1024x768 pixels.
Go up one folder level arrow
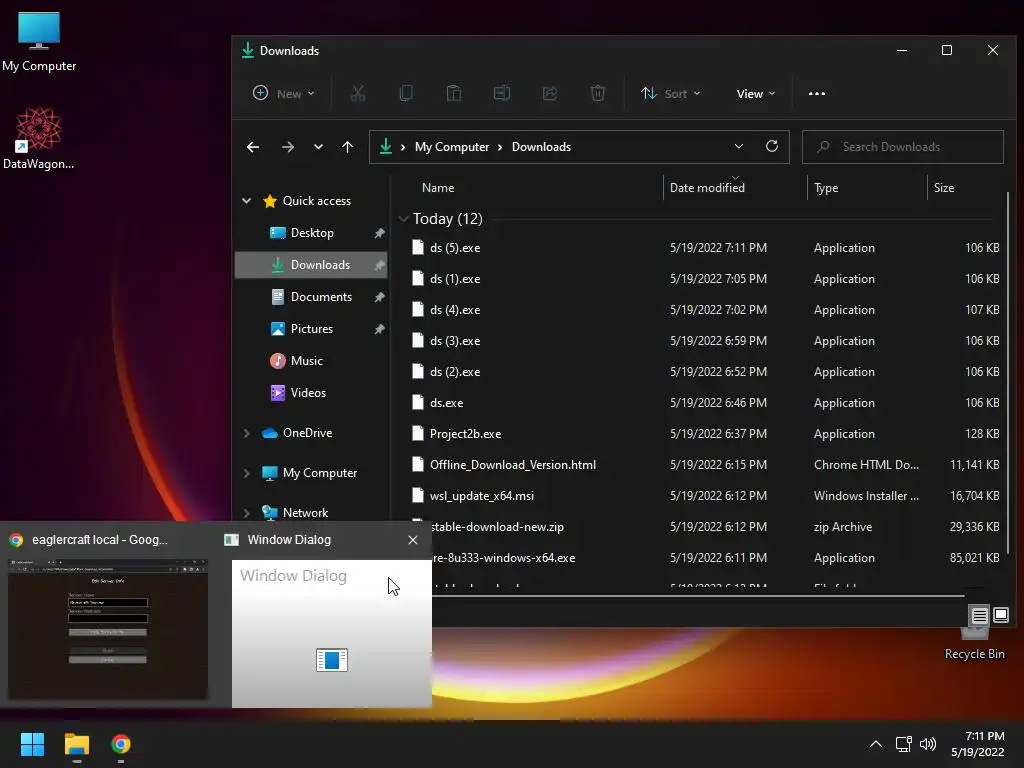(x=347, y=147)
